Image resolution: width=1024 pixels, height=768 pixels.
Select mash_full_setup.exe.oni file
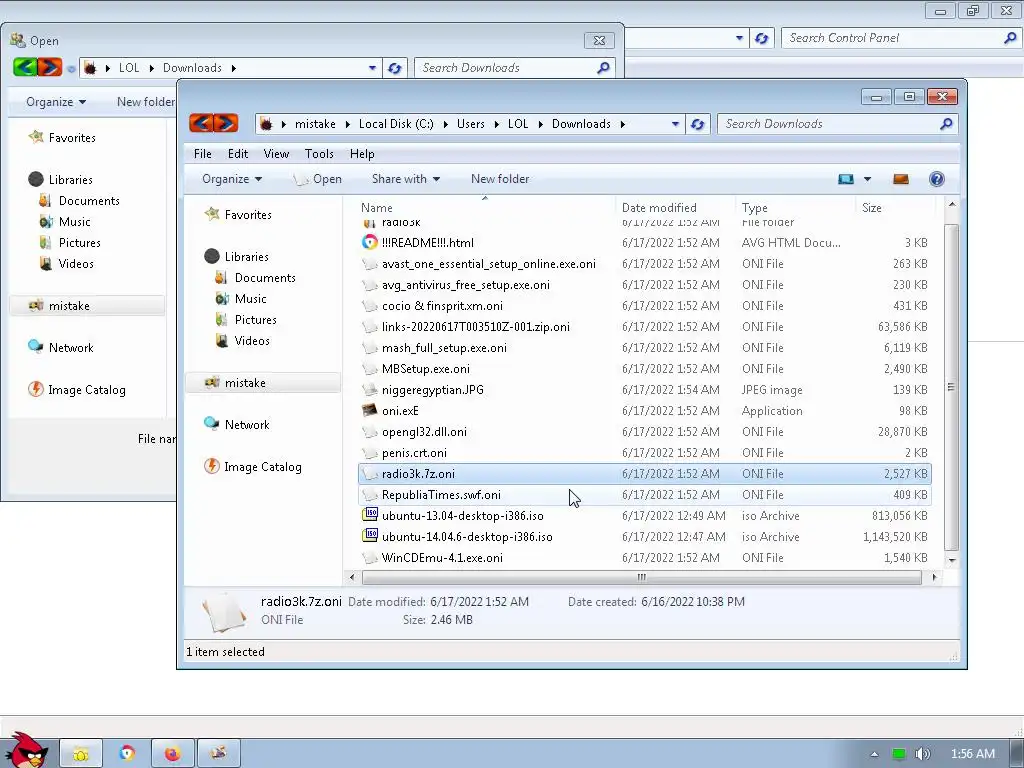point(645,348)
